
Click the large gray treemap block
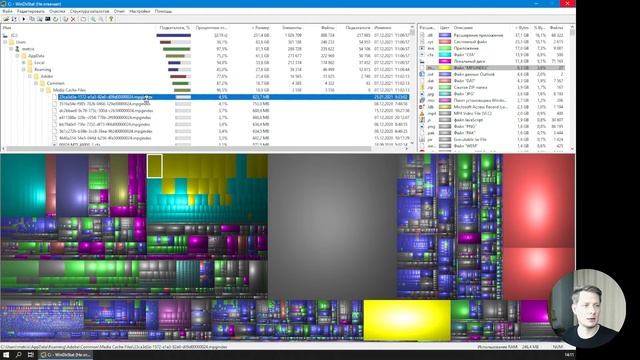(332, 227)
